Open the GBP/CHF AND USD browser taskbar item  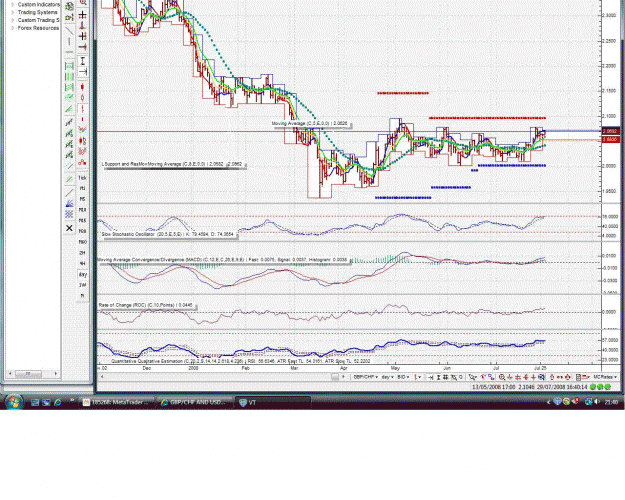(x=194, y=403)
